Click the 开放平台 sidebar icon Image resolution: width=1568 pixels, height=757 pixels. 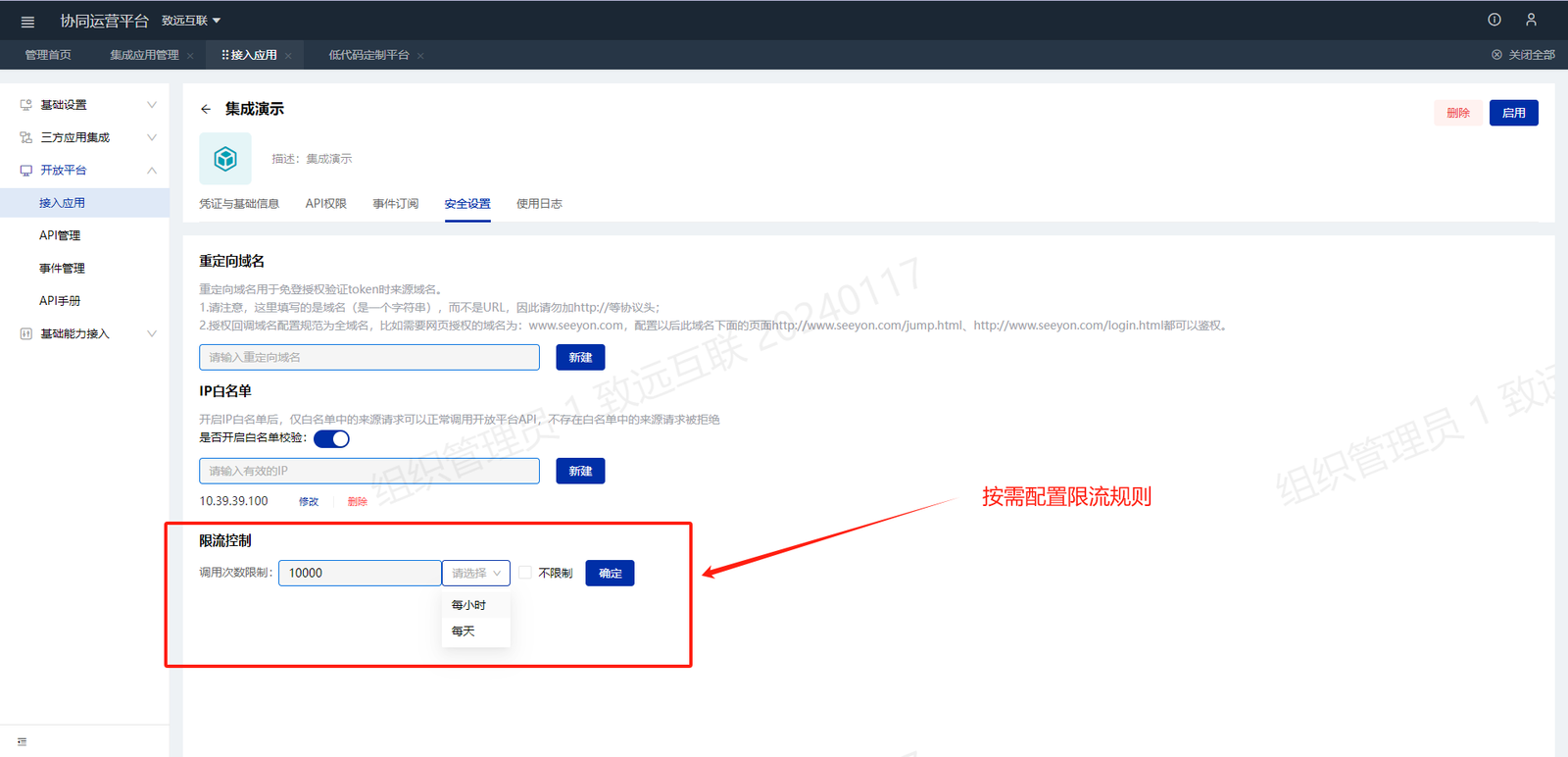click(26, 171)
